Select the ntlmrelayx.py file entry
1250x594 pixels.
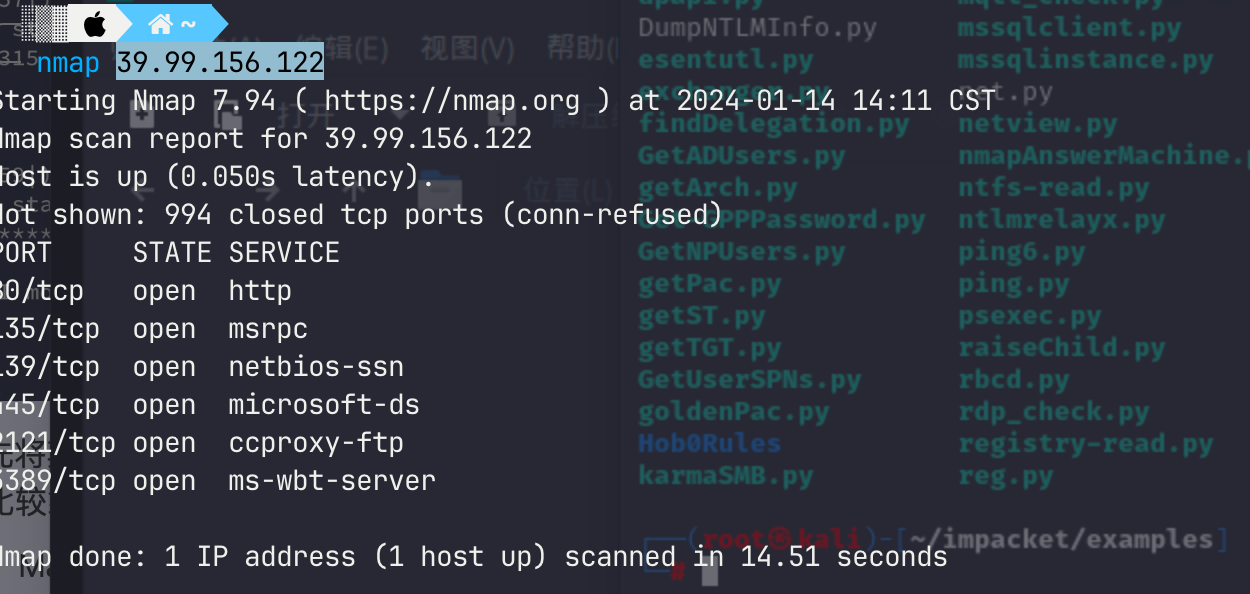[1061, 220]
